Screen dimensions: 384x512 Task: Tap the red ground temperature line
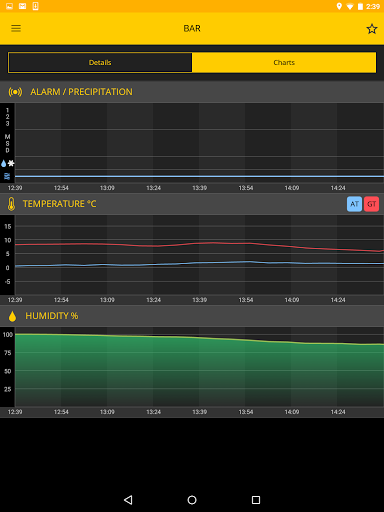point(199,245)
